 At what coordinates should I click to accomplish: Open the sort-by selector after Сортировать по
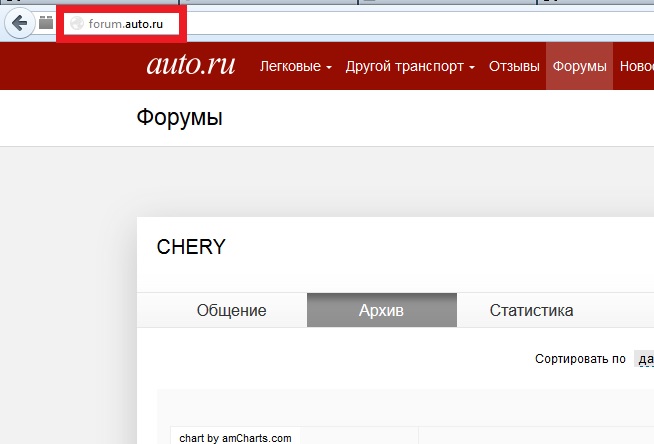coord(644,359)
